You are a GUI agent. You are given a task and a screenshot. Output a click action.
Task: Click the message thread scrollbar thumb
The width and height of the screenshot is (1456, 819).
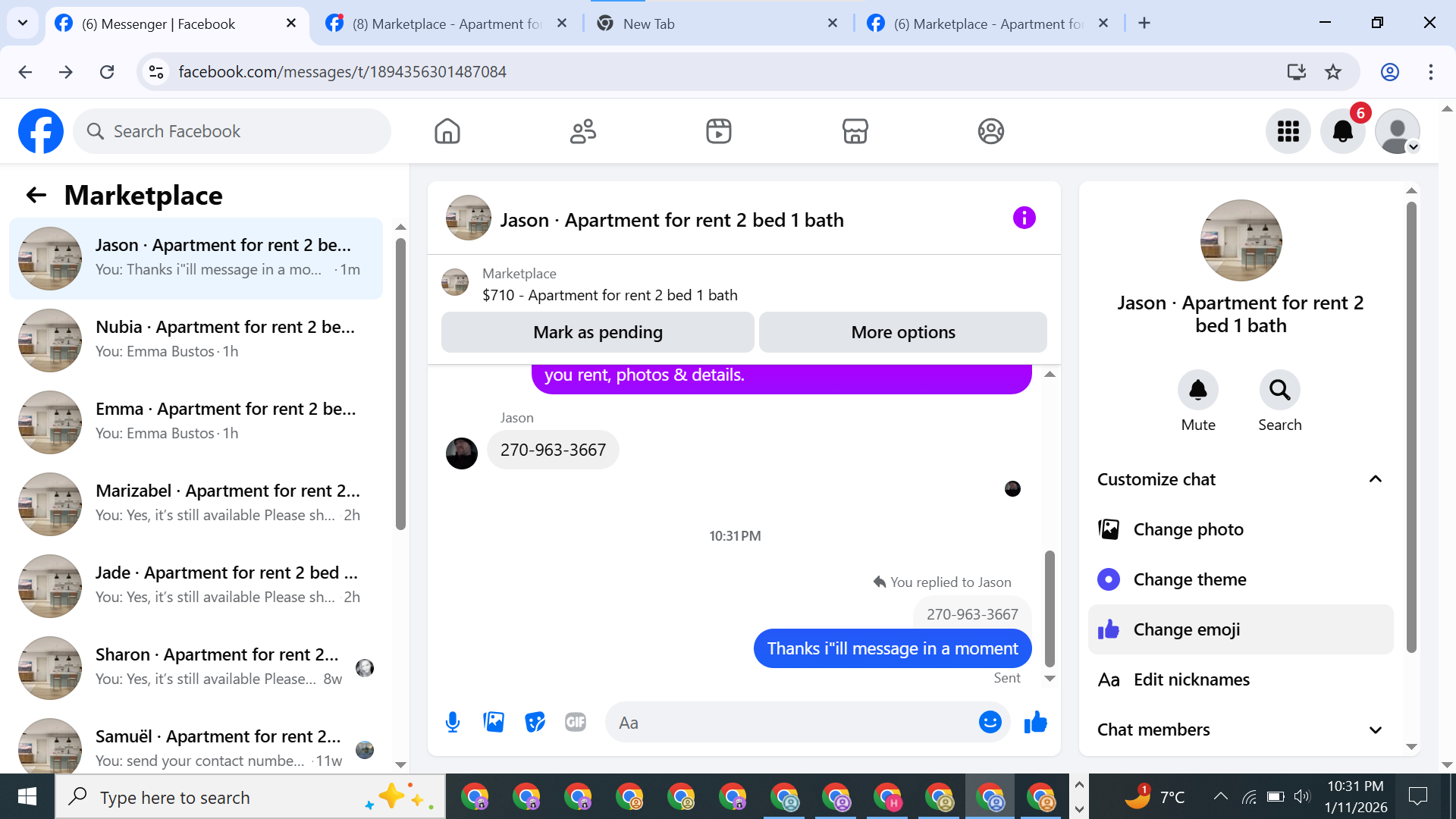click(x=1050, y=608)
